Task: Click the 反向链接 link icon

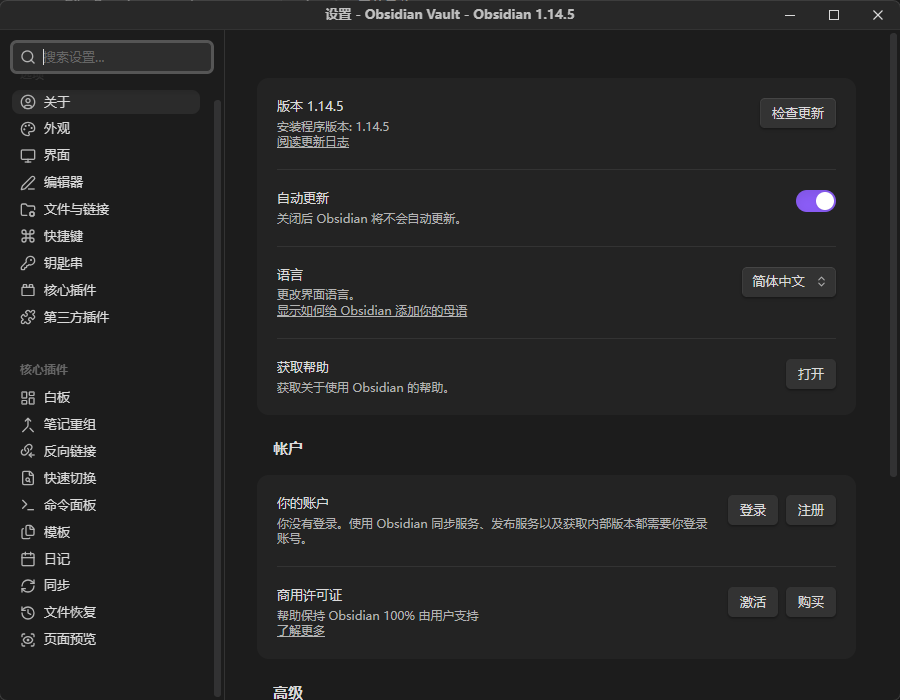Action: [x=28, y=452]
